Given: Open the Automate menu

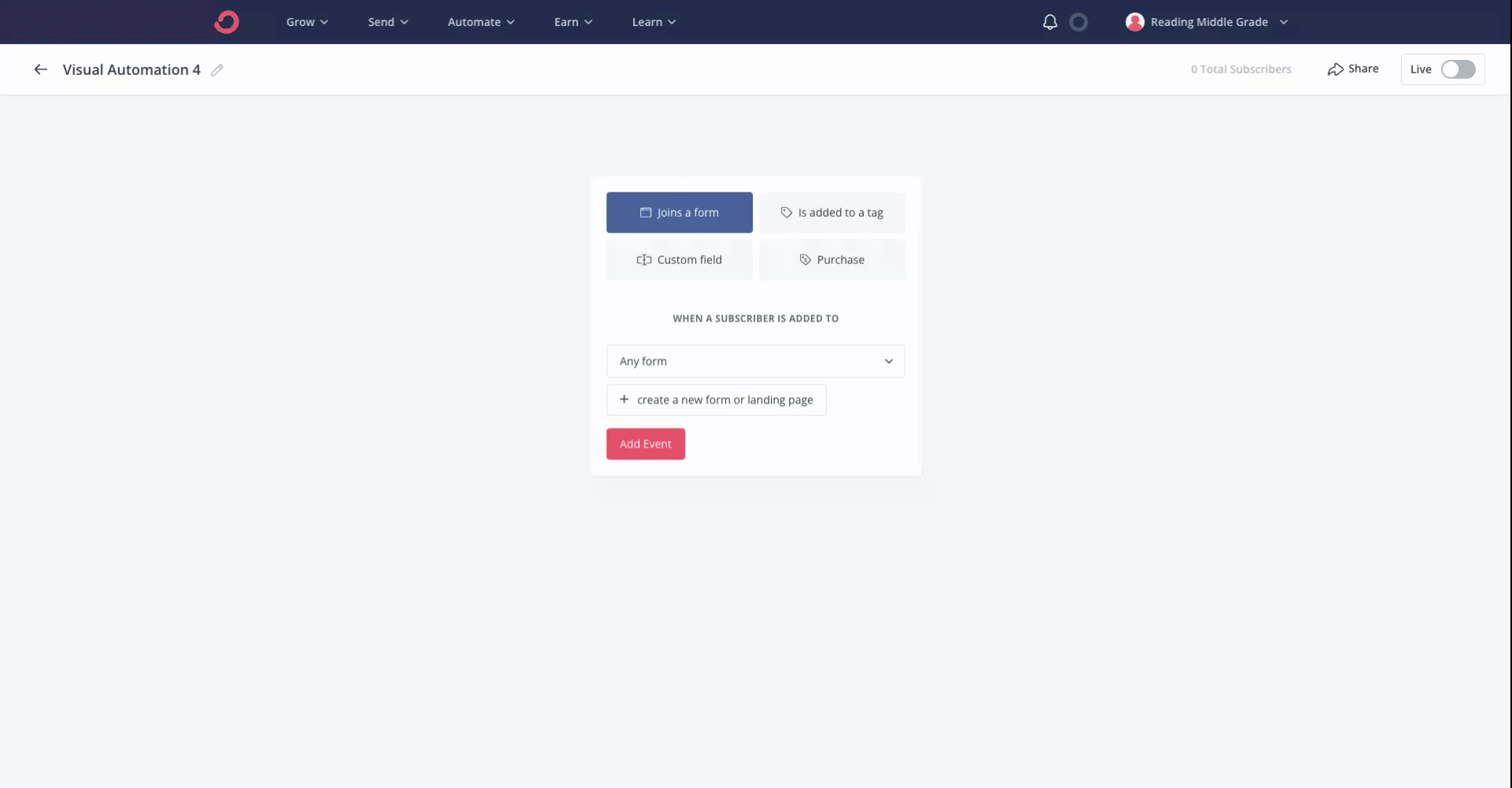Looking at the screenshot, I should (481, 22).
